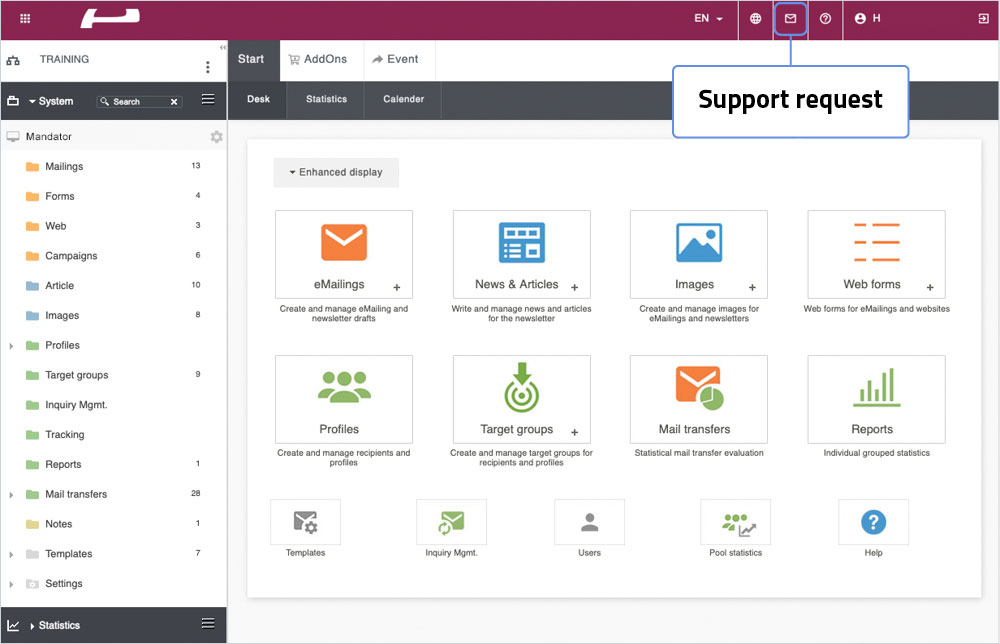This screenshot has width=1000, height=644.
Task: Click the help question mark in header
Action: pyautogui.click(x=825, y=18)
